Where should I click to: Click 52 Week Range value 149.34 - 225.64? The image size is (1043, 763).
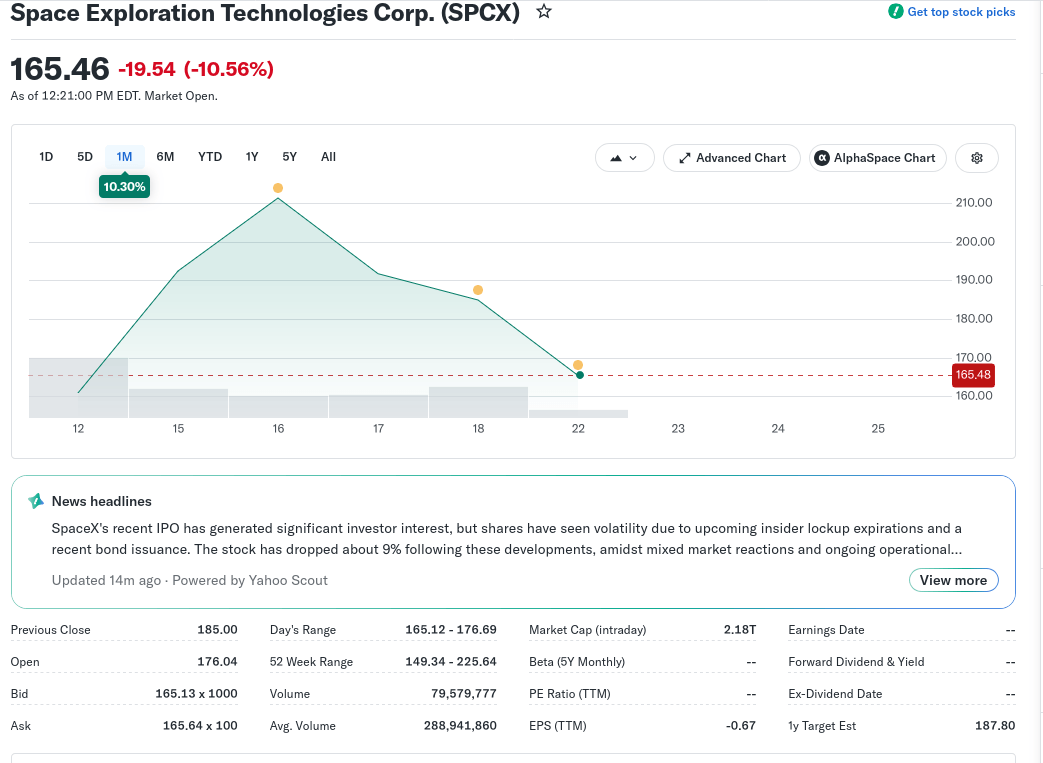coord(451,662)
